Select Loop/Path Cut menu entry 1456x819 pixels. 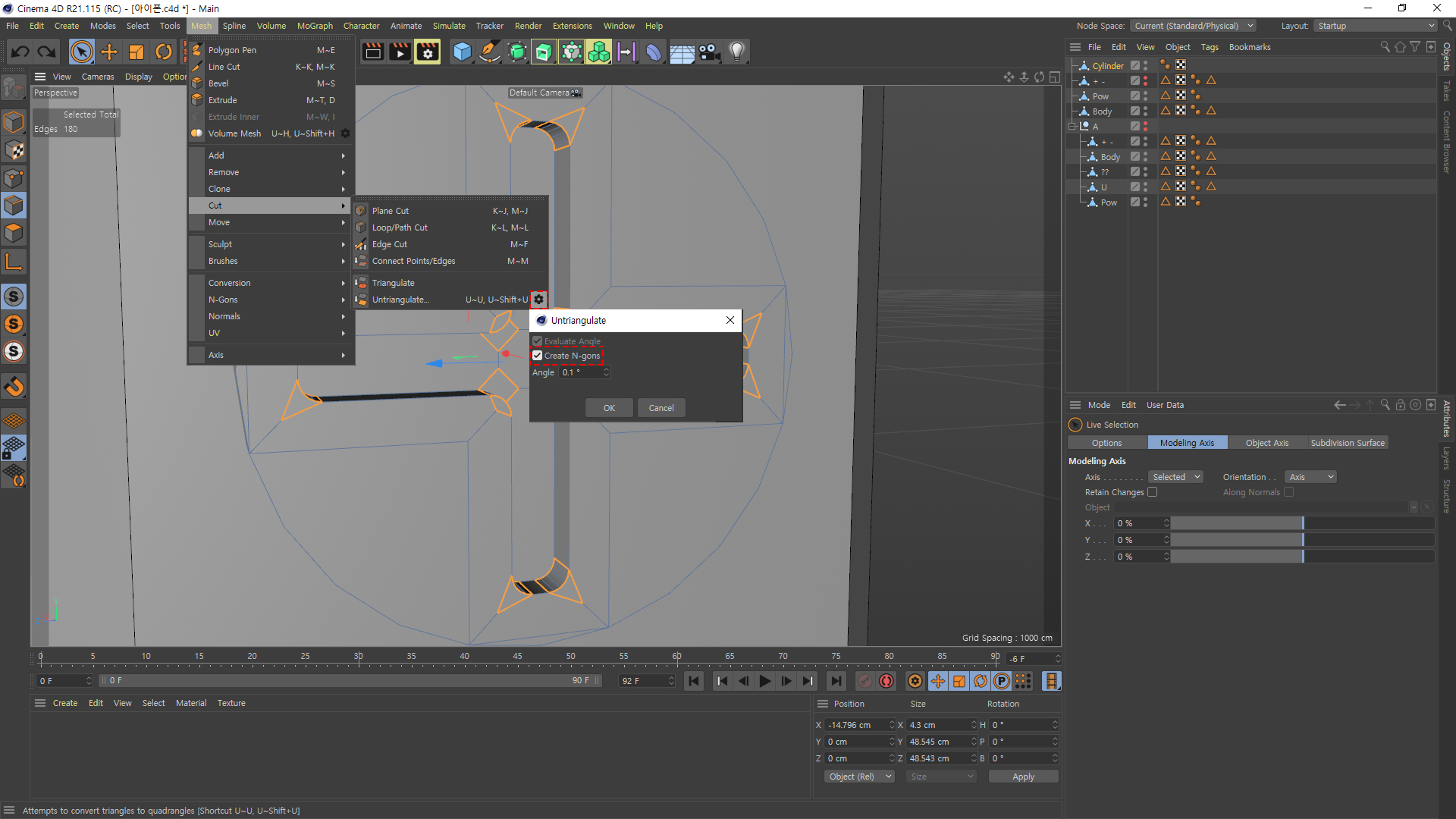pyautogui.click(x=400, y=227)
